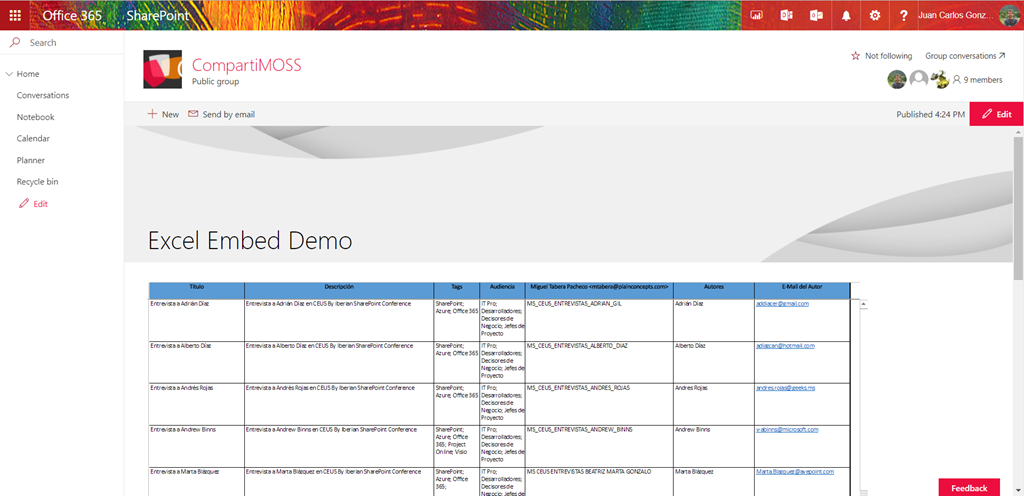Open the help question mark

(x=904, y=15)
